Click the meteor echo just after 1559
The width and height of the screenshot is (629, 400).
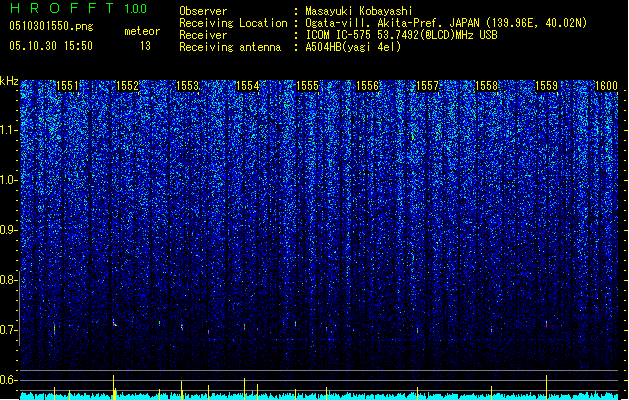[x=546, y=324]
